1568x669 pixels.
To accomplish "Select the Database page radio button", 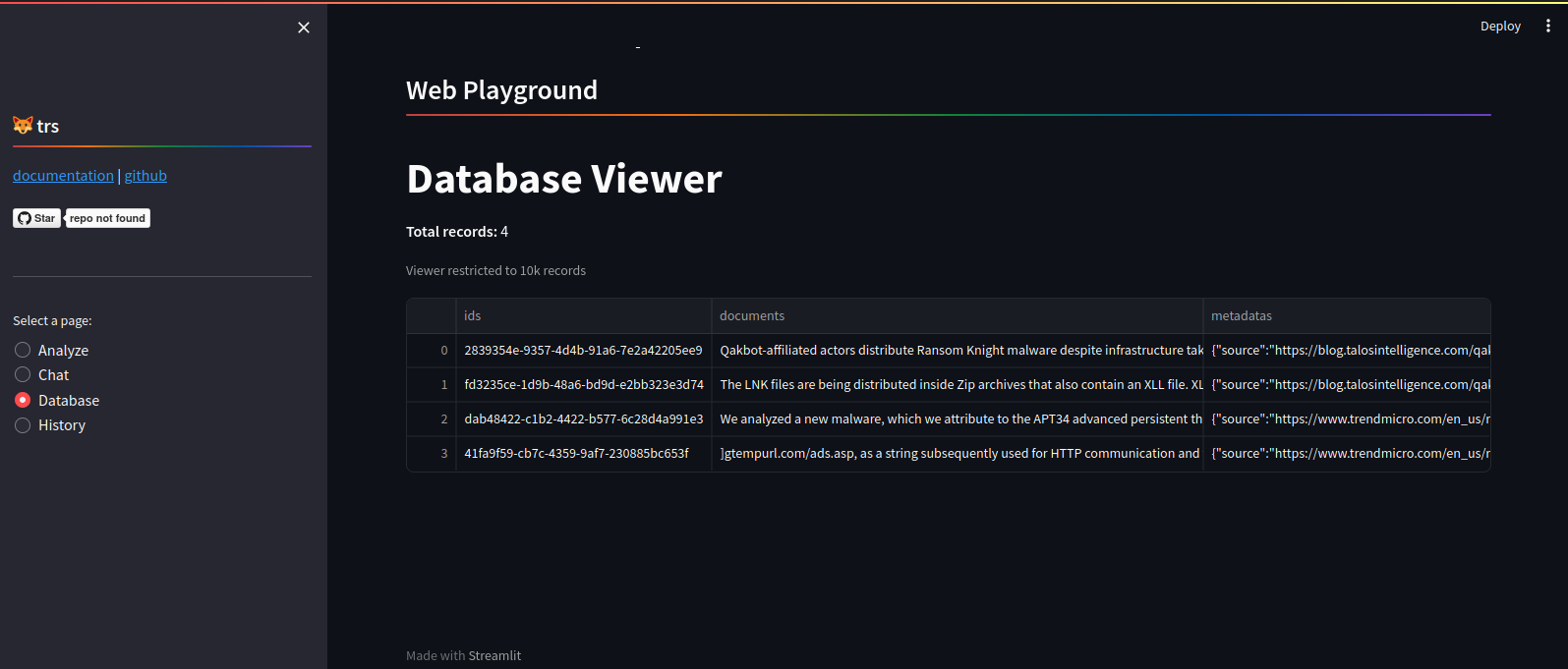I will [23, 400].
